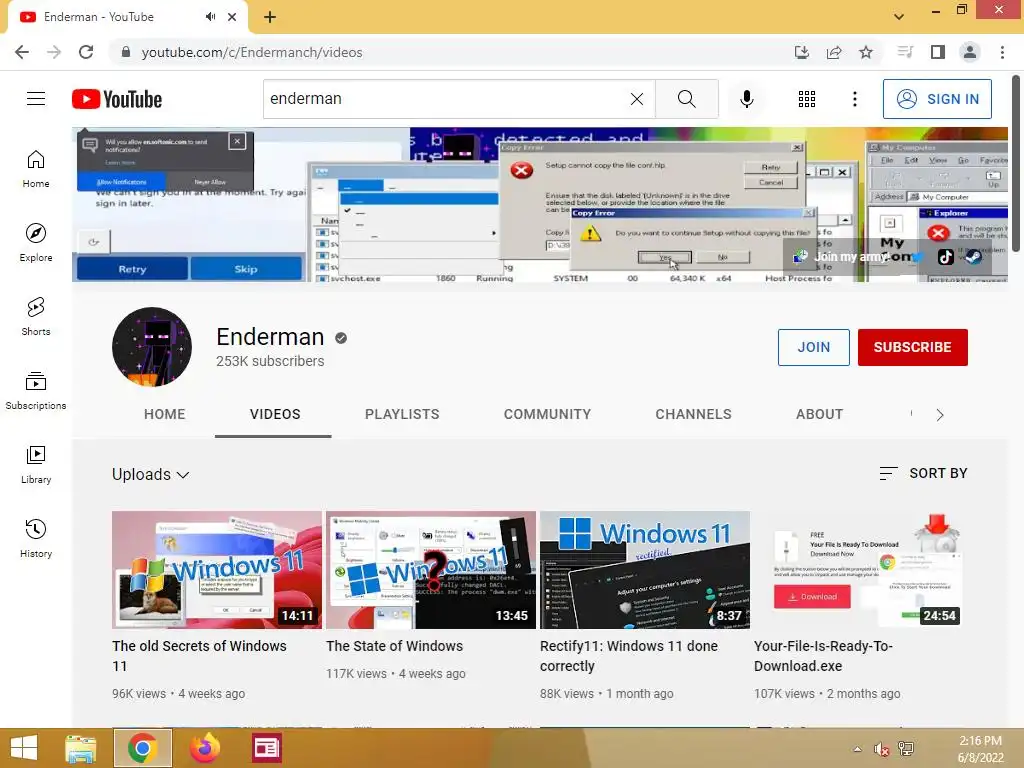This screenshot has width=1024, height=768.
Task: Open media controls in the Chrome toolbar
Action: [x=905, y=52]
